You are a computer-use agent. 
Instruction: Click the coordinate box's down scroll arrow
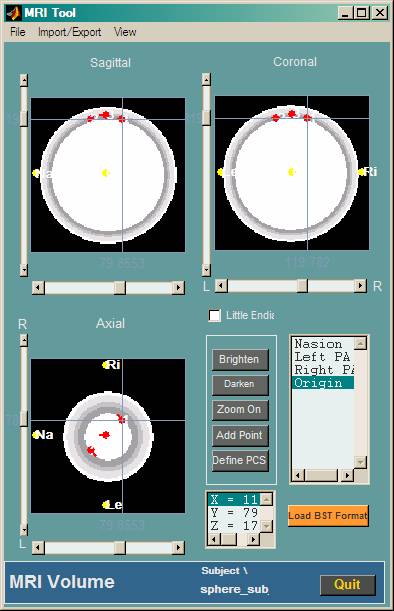tap(266, 526)
